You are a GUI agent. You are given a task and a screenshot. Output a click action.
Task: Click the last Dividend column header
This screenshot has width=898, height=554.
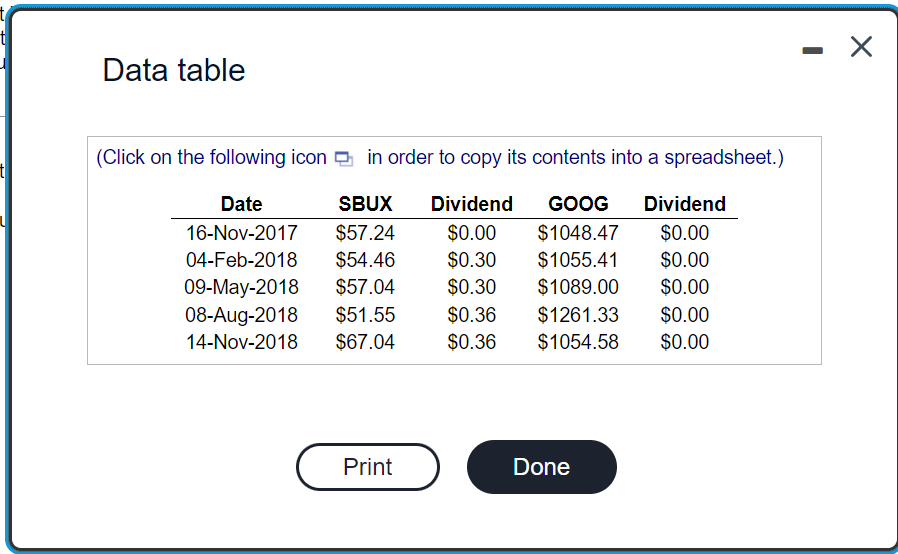point(685,204)
